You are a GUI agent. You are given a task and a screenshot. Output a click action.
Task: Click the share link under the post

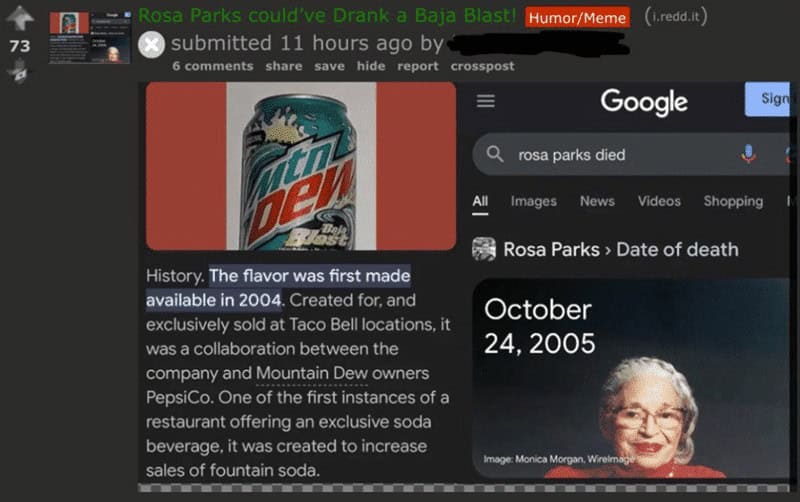(x=284, y=66)
